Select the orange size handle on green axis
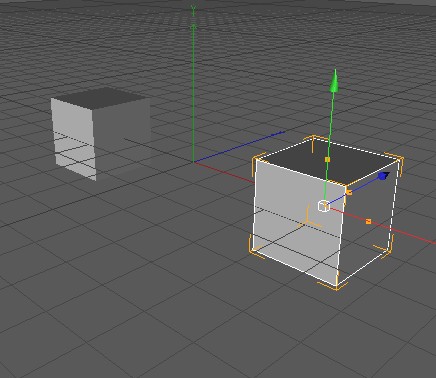 [x=327, y=160]
